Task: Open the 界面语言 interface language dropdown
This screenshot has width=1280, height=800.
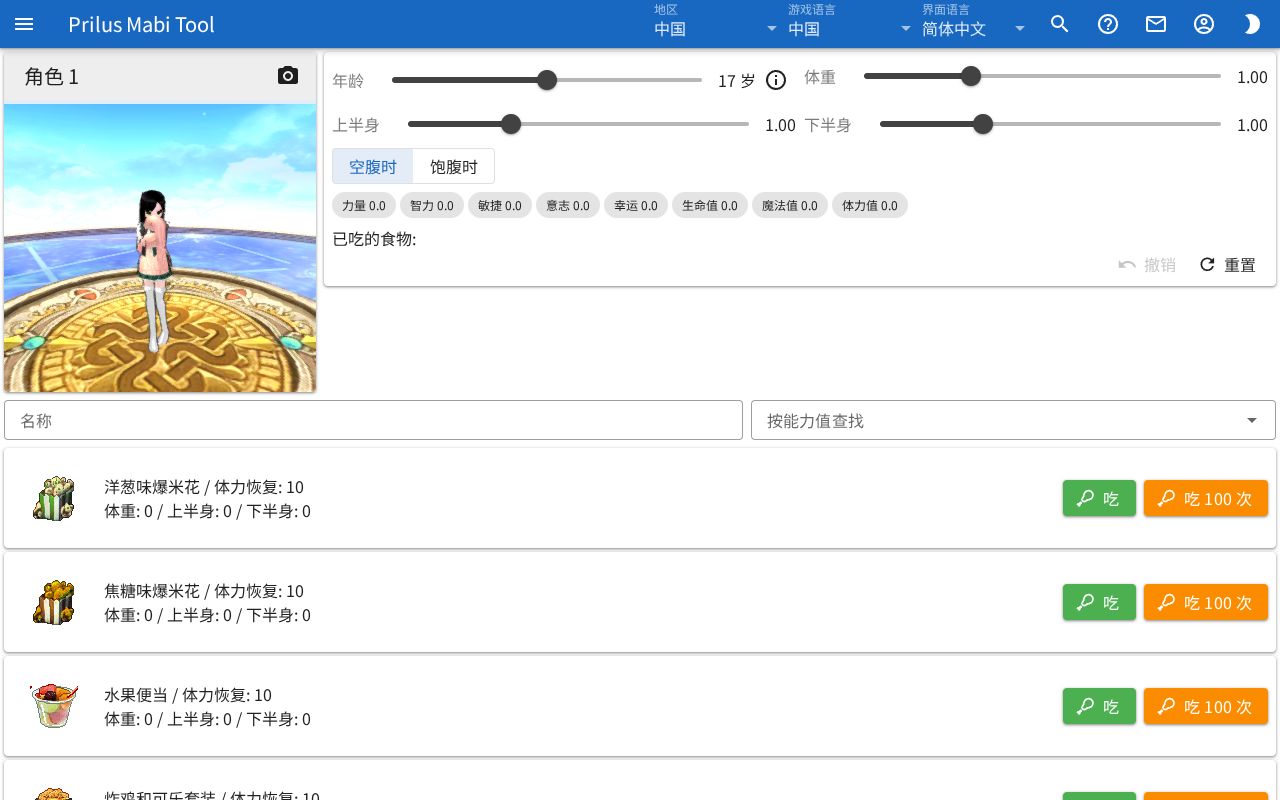Action: pyautogui.click(x=975, y=22)
